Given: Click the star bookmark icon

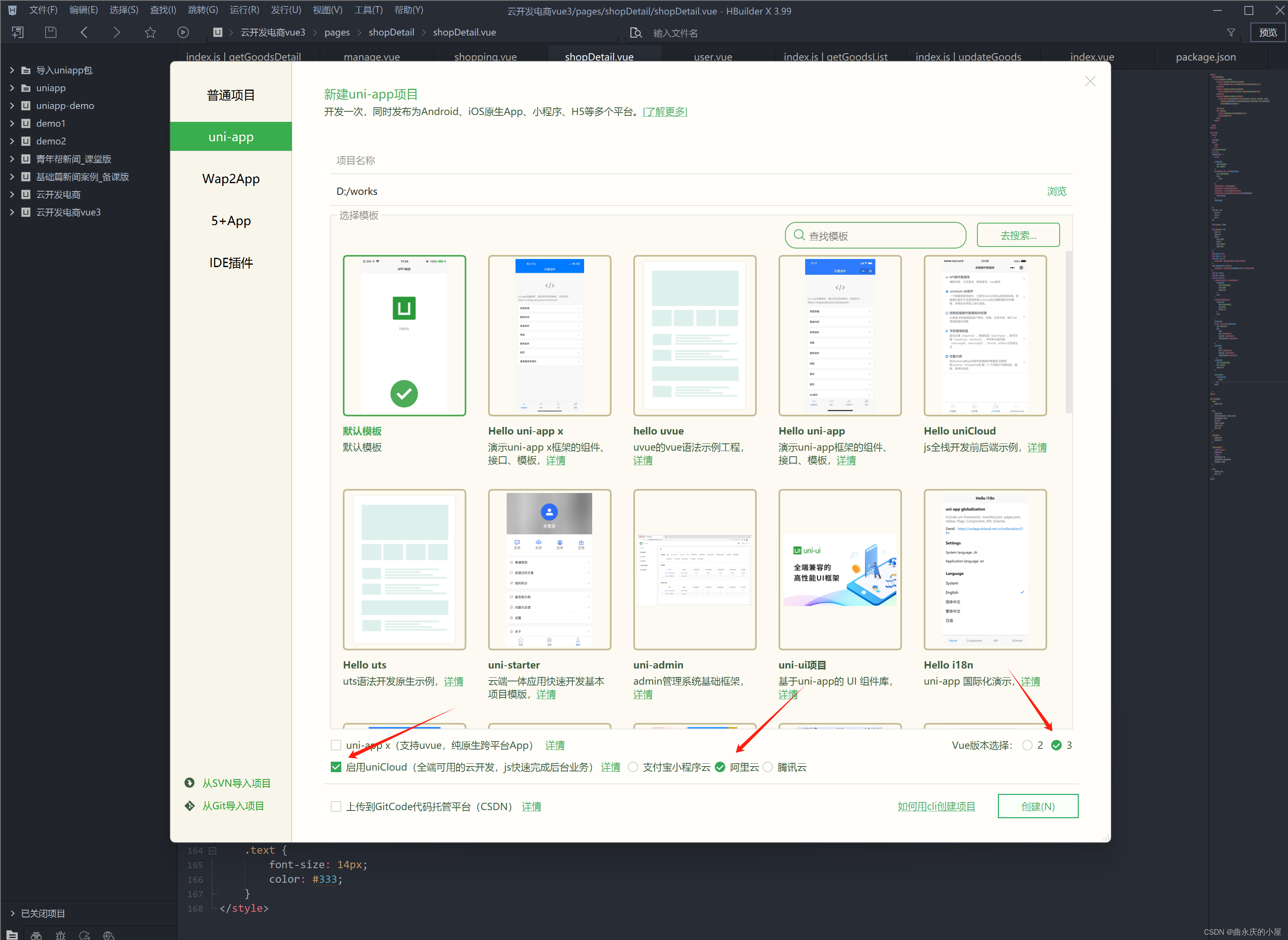Looking at the screenshot, I should (150, 32).
